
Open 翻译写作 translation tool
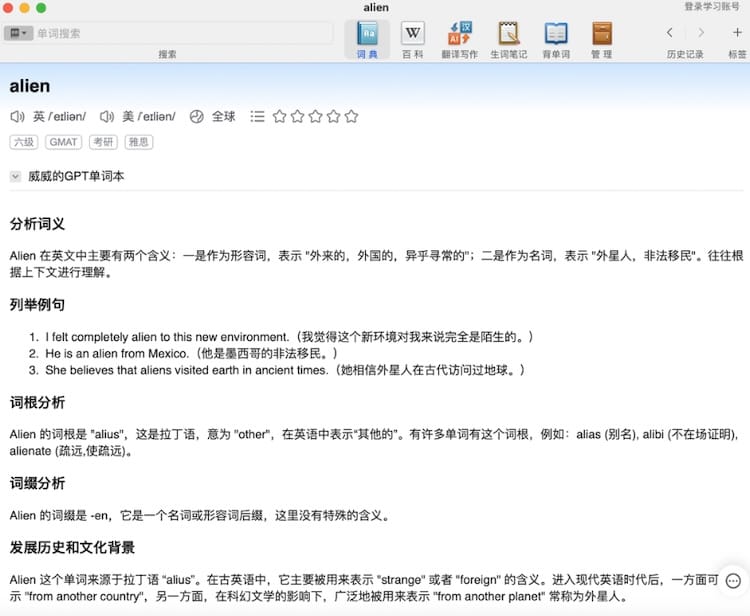click(460, 40)
